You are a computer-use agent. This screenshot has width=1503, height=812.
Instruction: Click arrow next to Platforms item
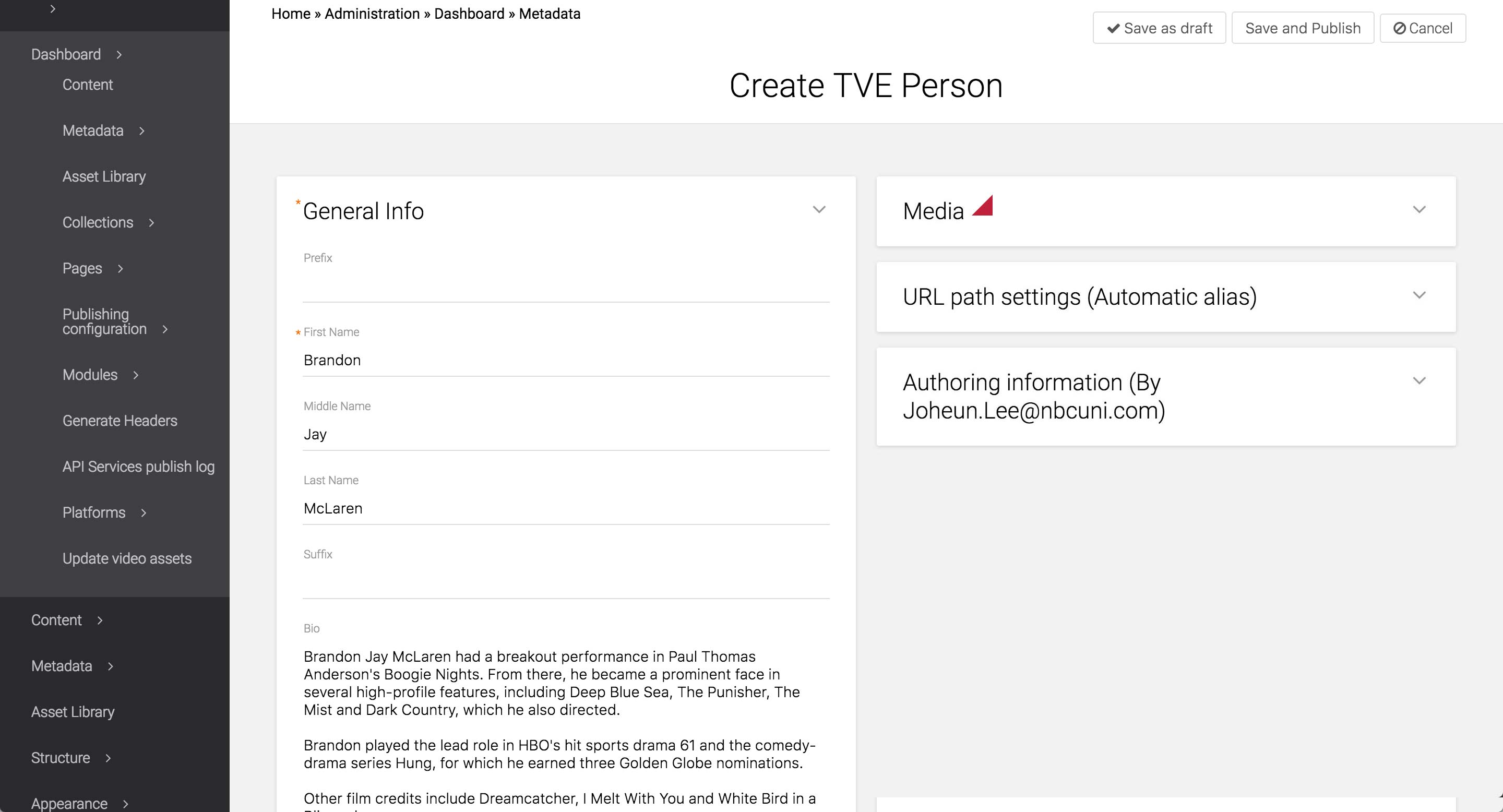pos(144,513)
